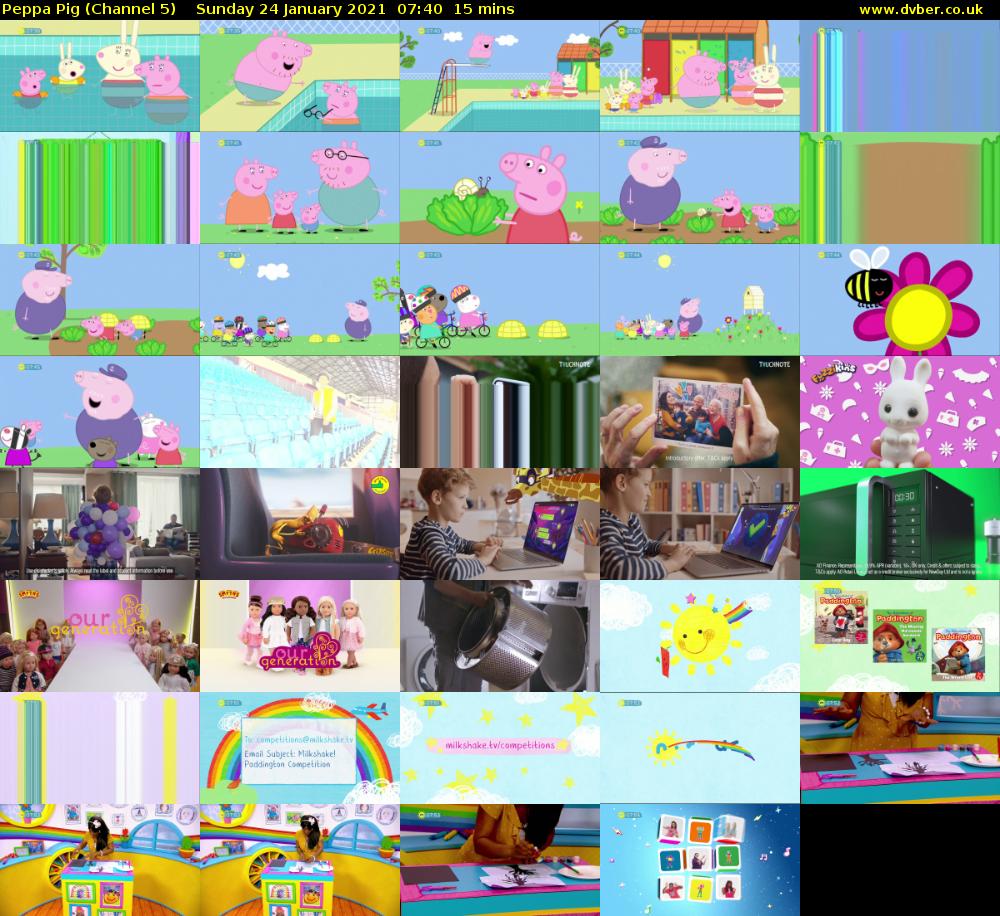1000x916 pixels.
Task: Open the milkshake.tv/competitions banner thumbnail
Action: pyautogui.click(x=500, y=746)
